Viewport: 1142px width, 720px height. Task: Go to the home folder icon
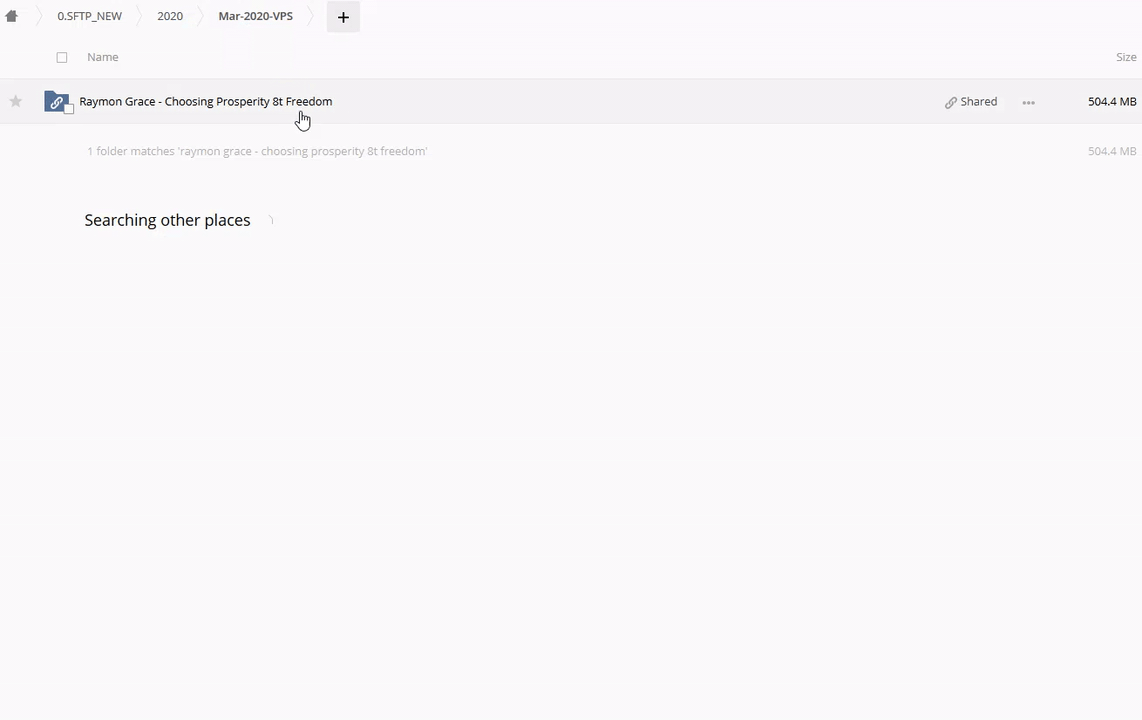click(11, 16)
